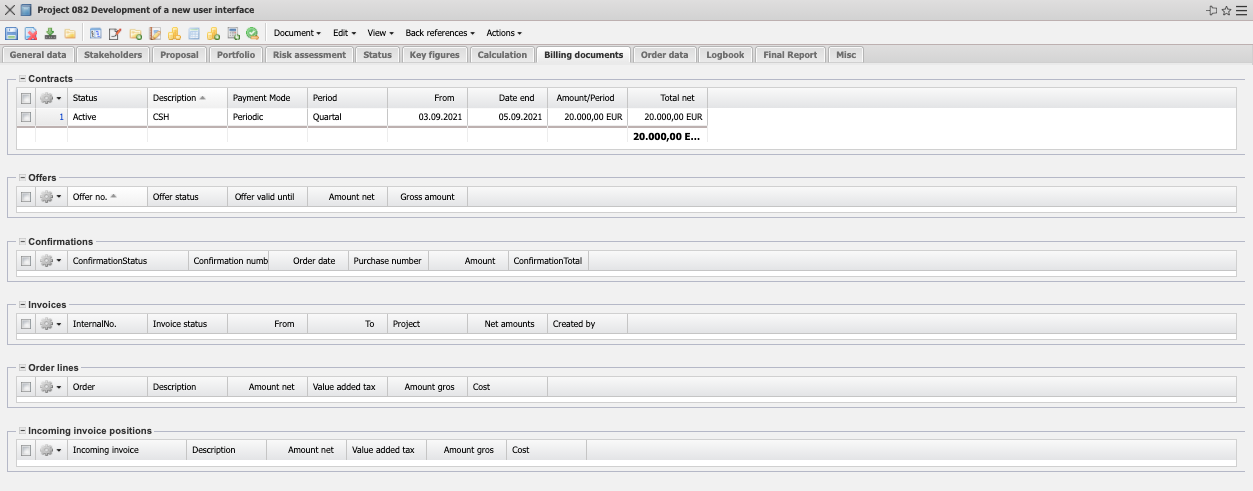Image resolution: width=1253 pixels, height=491 pixels.
Task: Toggle select-all checkbox in Invoices table header
Action: [26, 324]
